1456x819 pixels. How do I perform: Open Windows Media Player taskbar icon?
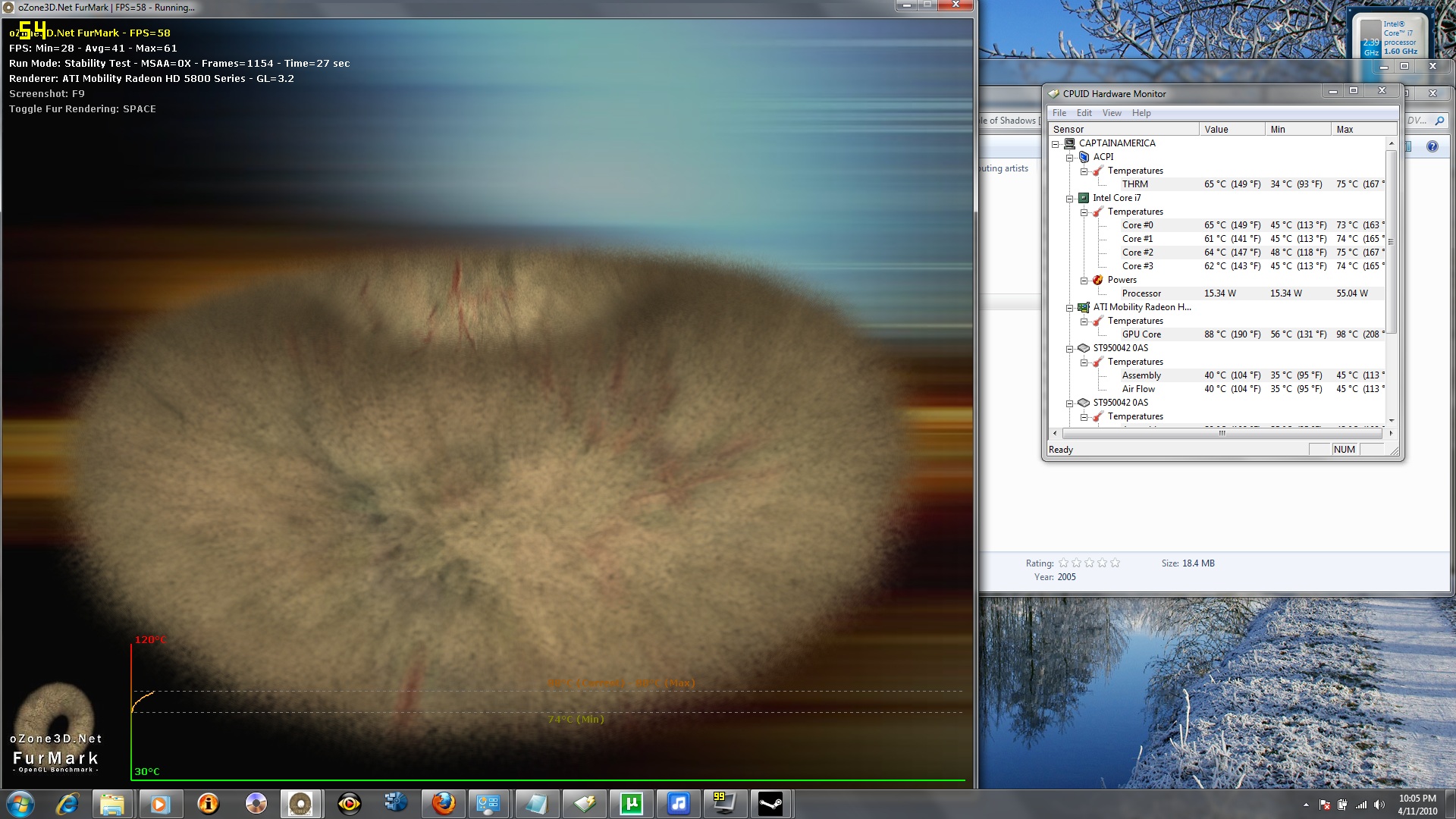point(159,804)
